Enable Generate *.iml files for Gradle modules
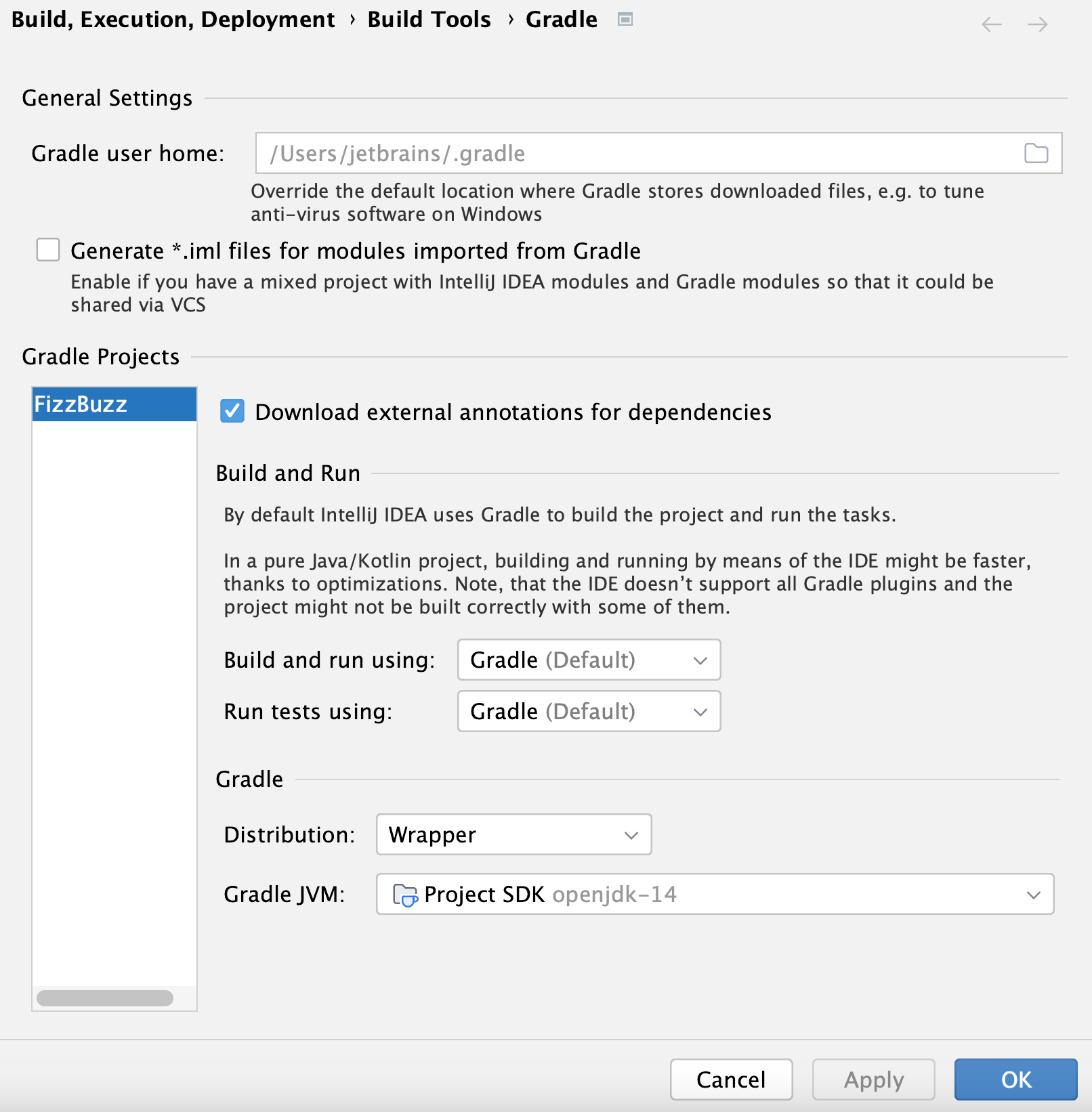 47,250
